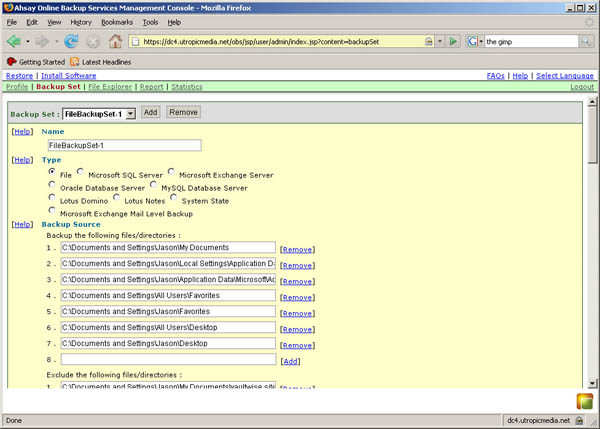
Task: Click the backup set Name text field
Action: [125, 145]
